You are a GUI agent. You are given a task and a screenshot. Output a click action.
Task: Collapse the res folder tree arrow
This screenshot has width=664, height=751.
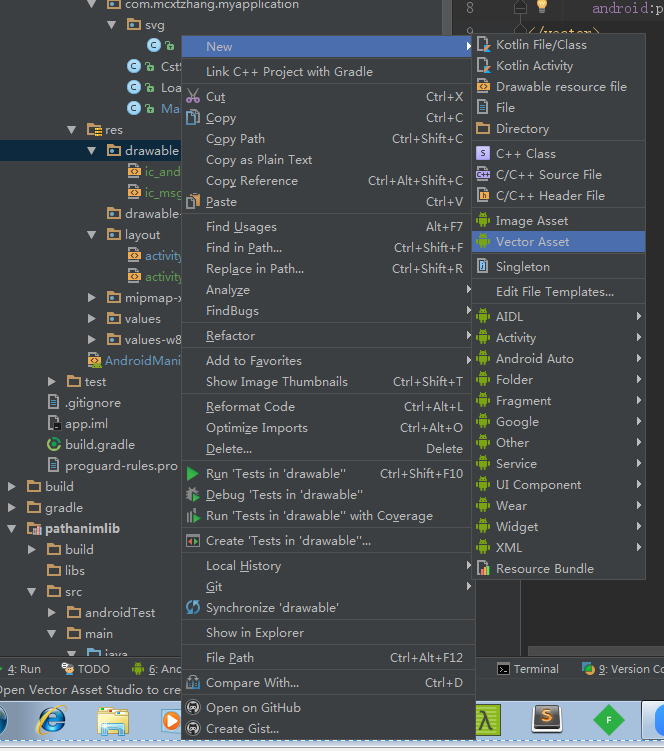[x=72, y=130]
